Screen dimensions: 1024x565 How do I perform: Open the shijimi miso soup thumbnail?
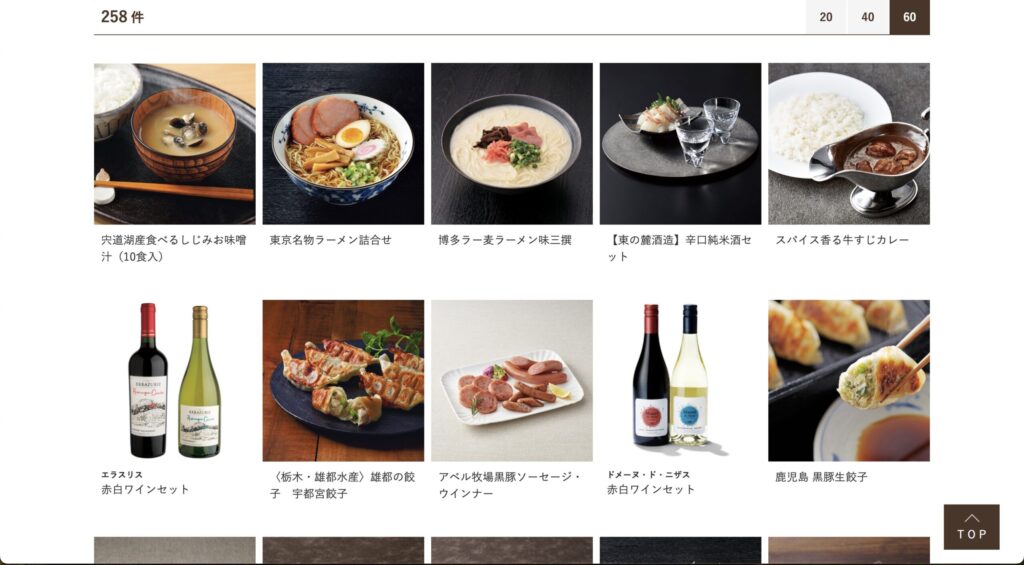tap(174, 144)
